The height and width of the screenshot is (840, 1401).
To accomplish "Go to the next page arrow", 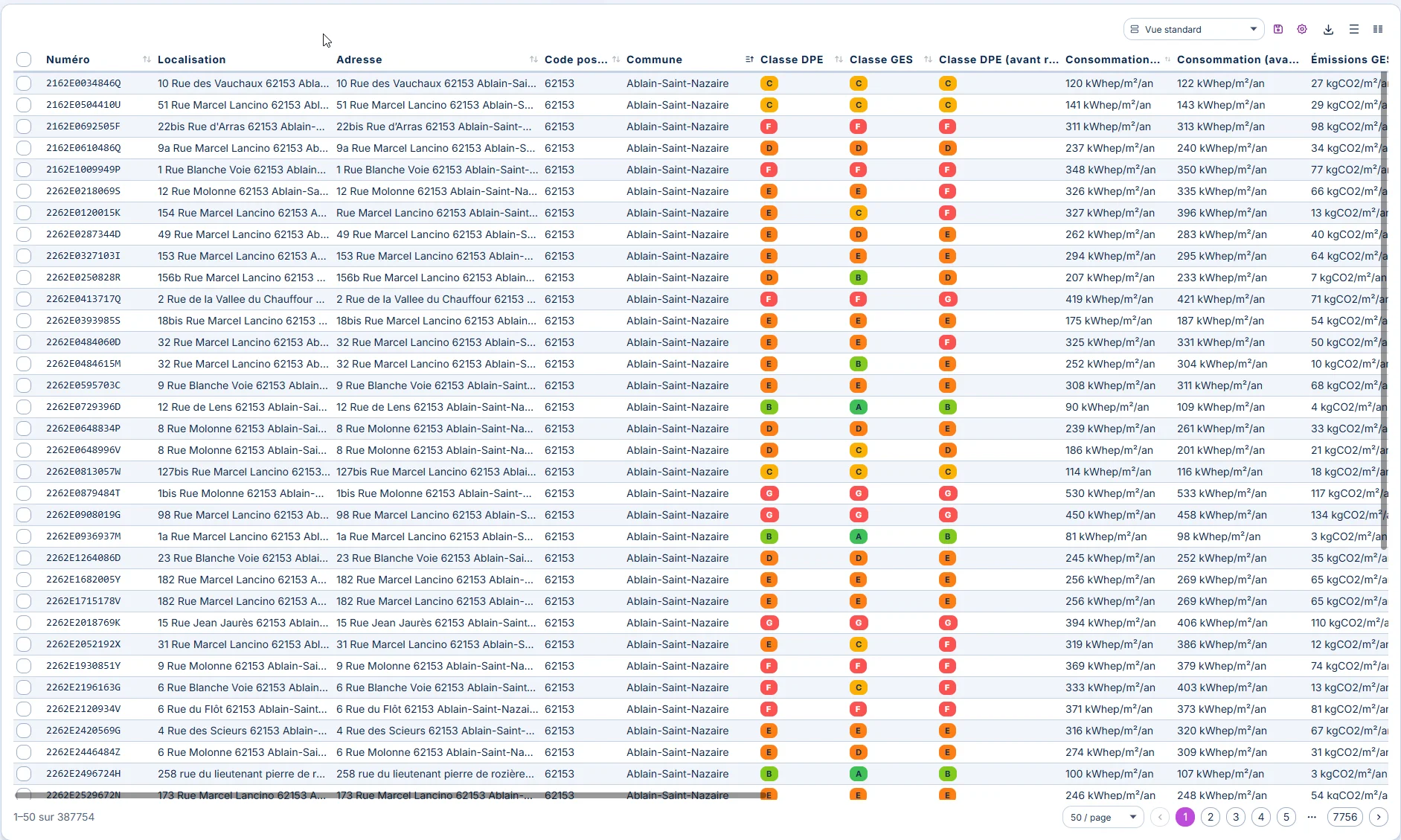I will click(x=1379, y=817).
